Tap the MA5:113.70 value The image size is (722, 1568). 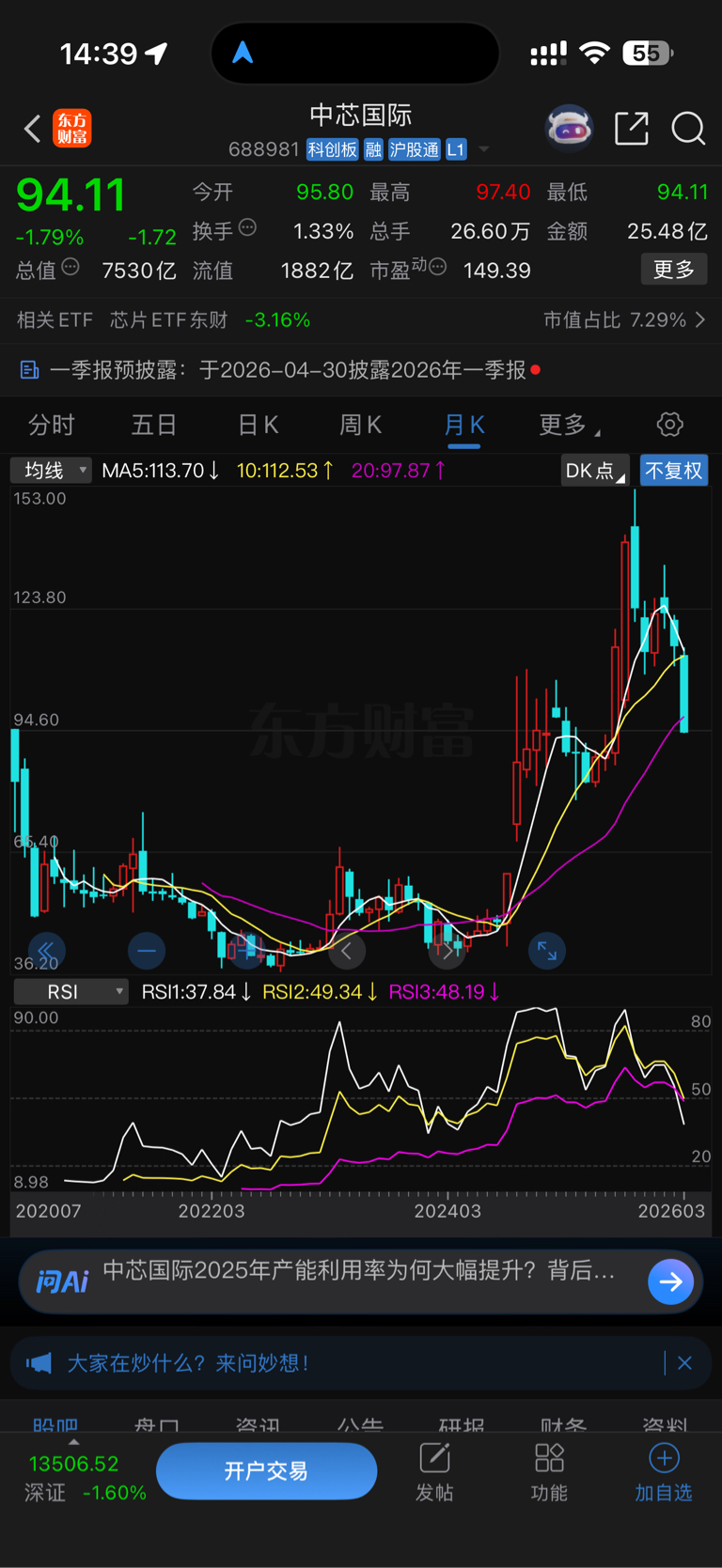tap(160, 470)
